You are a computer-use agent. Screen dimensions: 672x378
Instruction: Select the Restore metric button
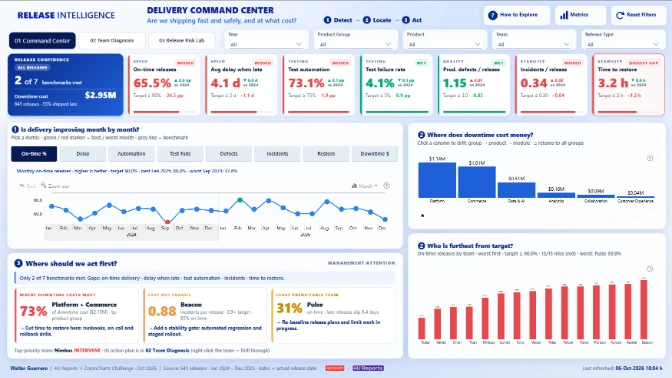[x=326, y=154]
